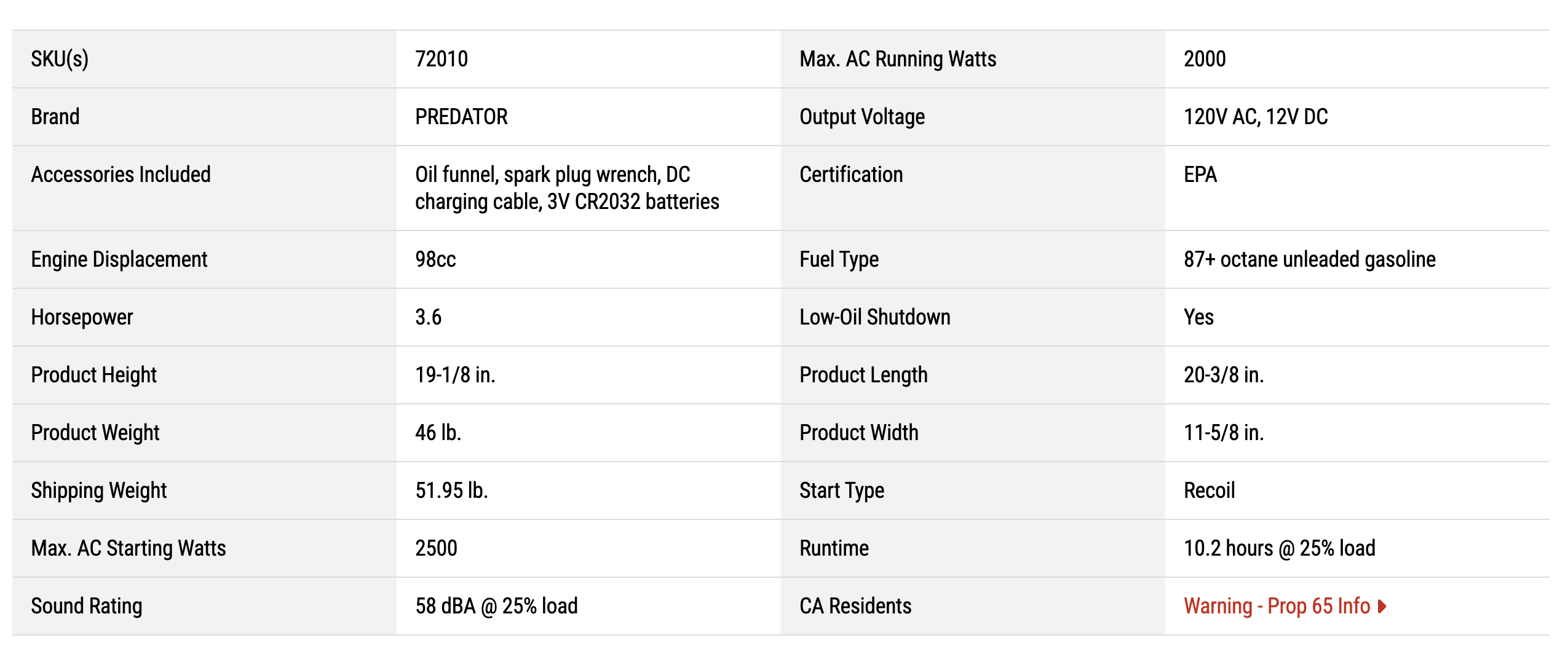Viewport: 1568px width, 654px height.
Task: Click the Engine Displacement 98cc value
Action: (435, 259)
